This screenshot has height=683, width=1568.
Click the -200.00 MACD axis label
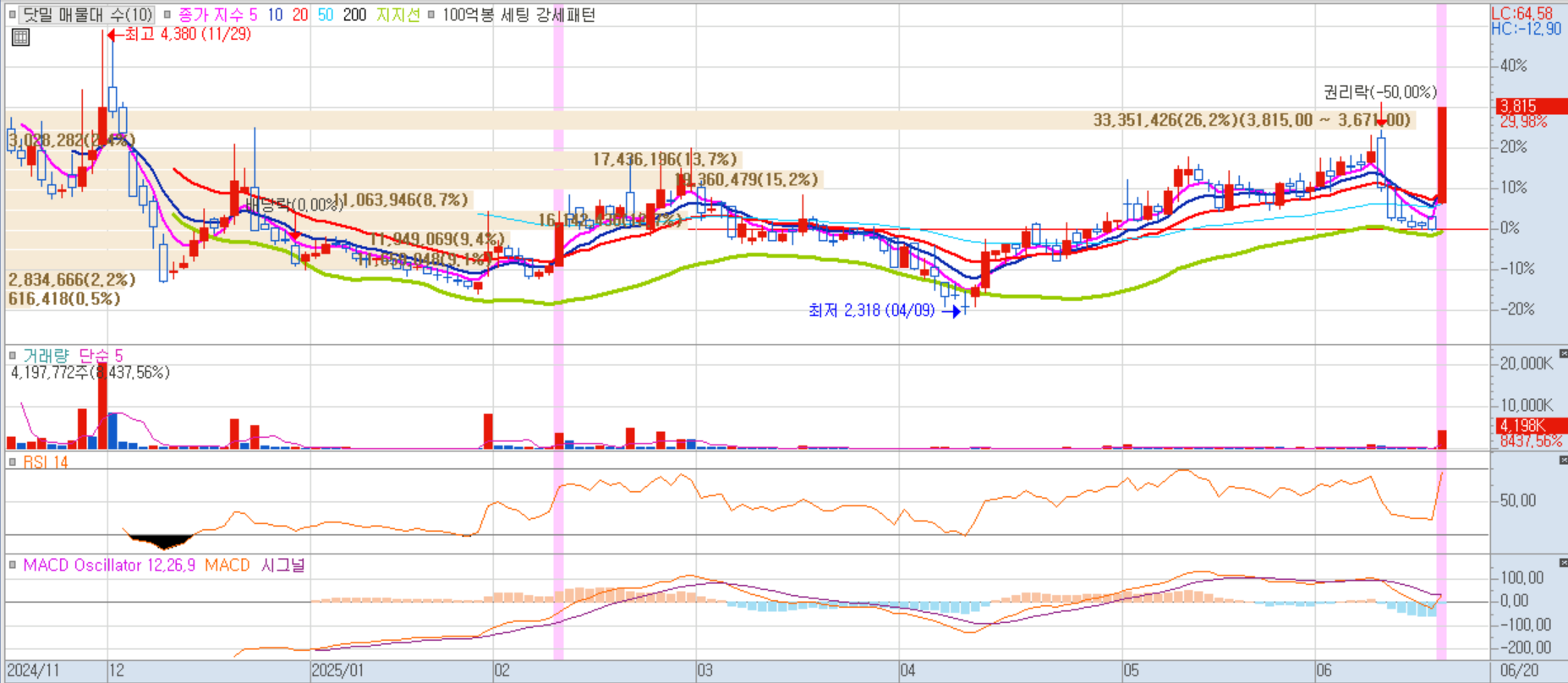tap(1525, 648)
